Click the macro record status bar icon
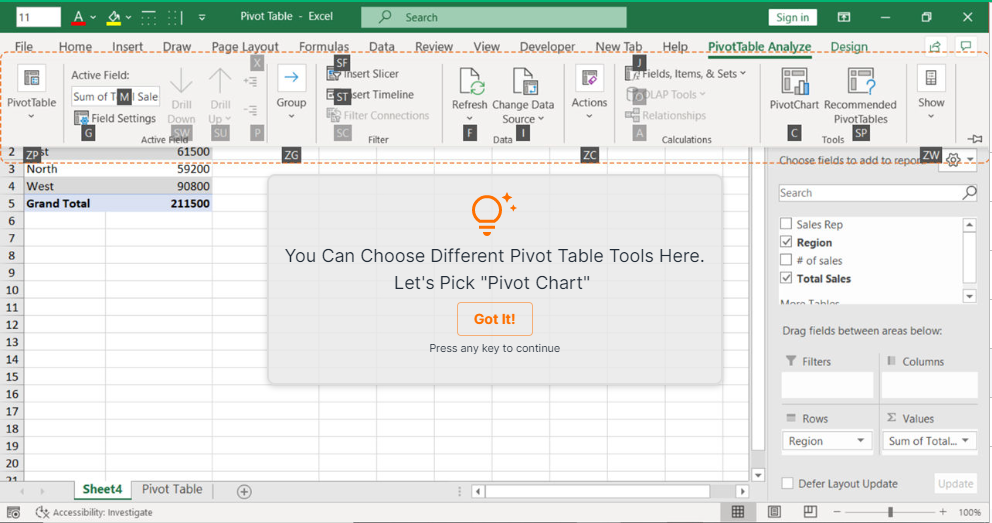This screenshot has width=992, height=523. pos(13,512)
